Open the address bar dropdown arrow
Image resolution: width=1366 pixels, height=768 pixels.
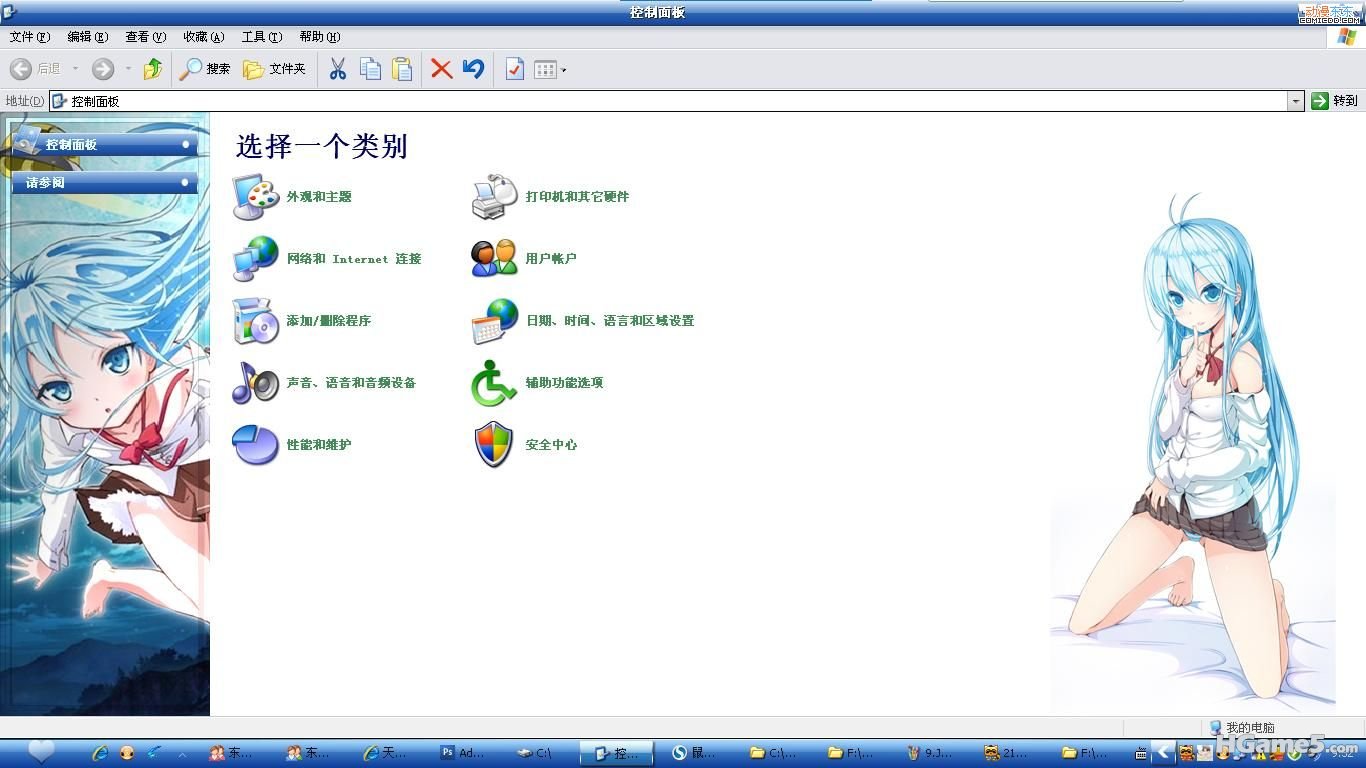click(1296, 101)
